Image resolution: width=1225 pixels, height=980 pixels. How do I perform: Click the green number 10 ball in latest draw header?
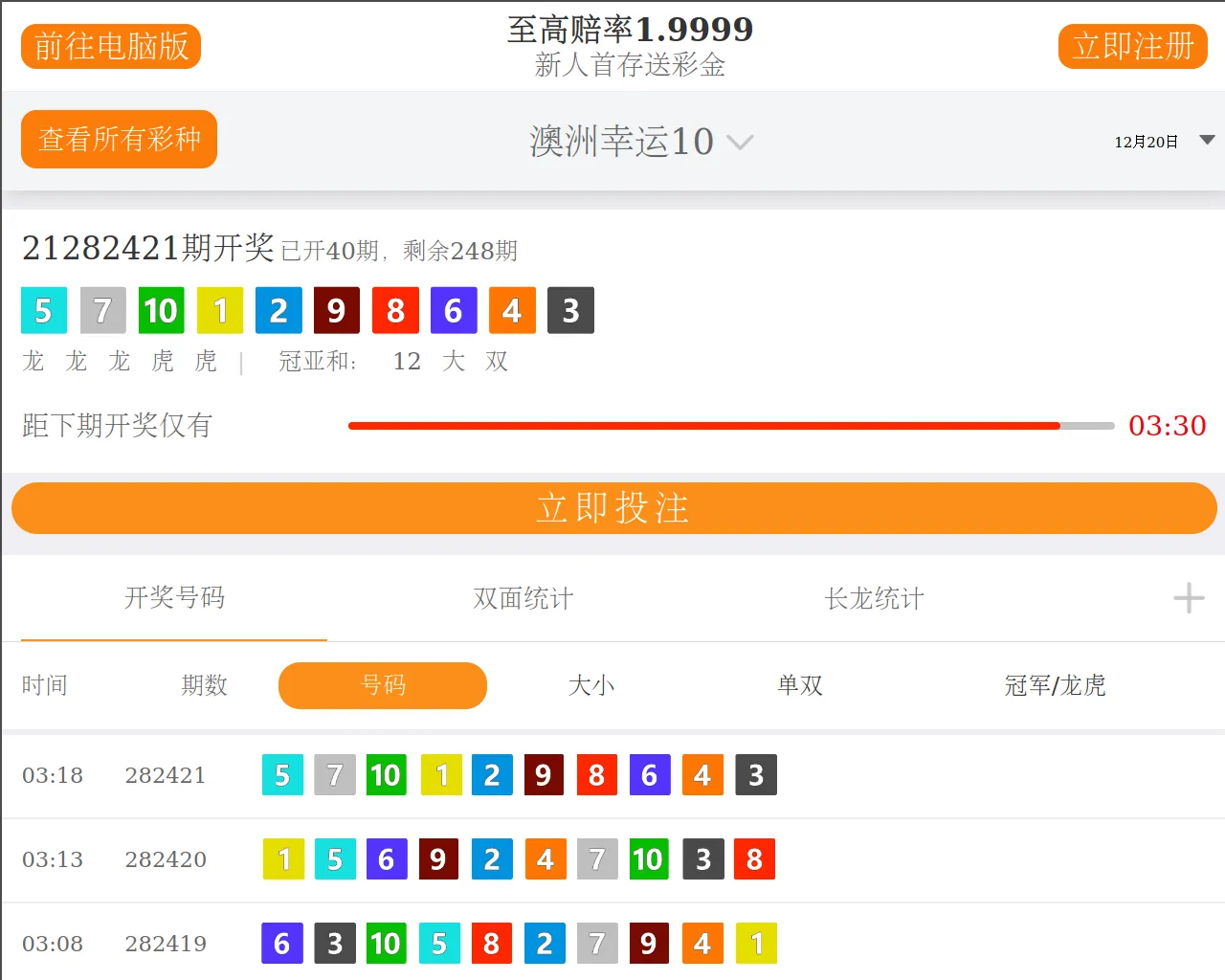161,311
